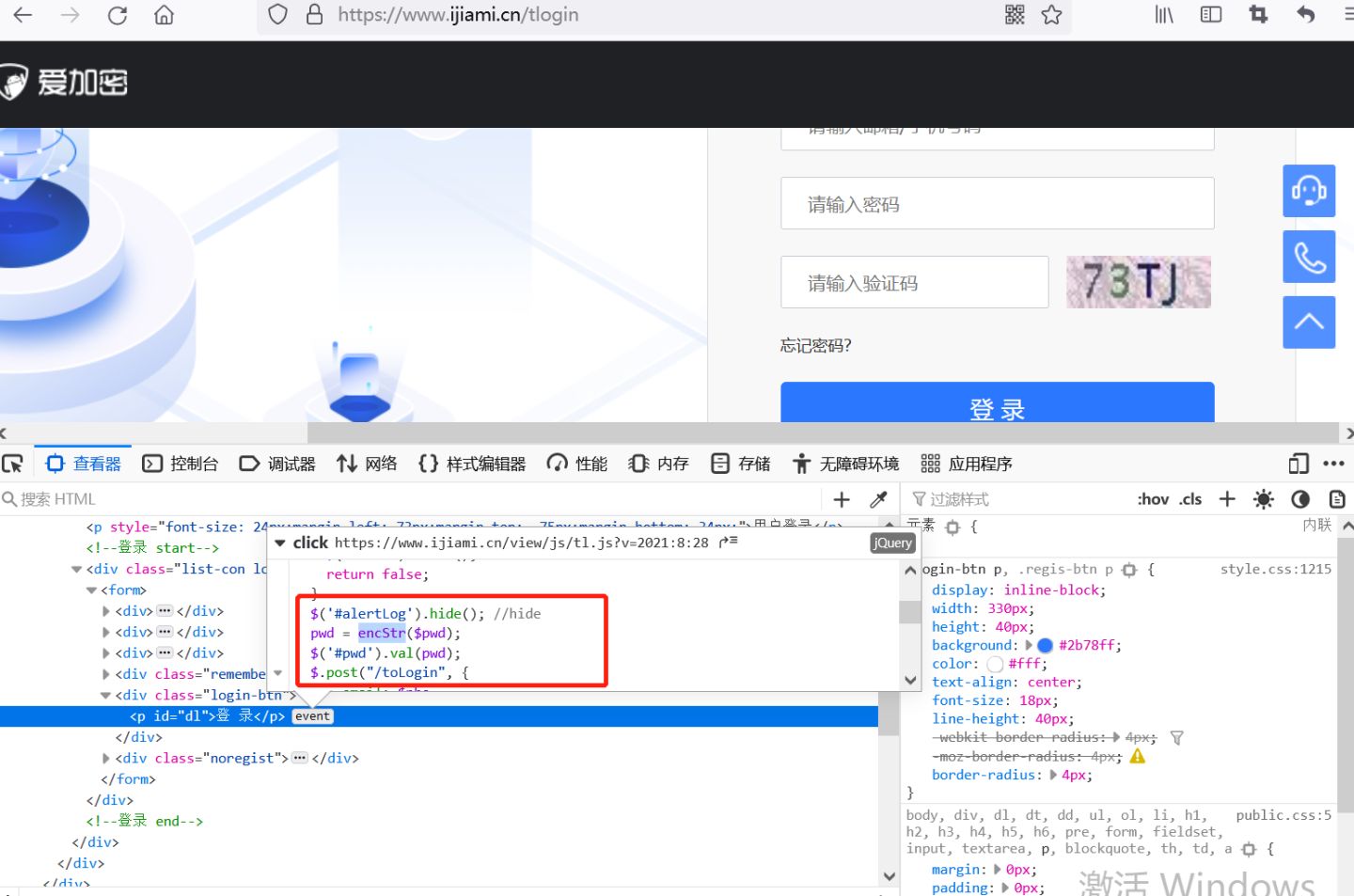Click the #fff color swatch
1354x896 pixels.
click(x=995, y=664)
